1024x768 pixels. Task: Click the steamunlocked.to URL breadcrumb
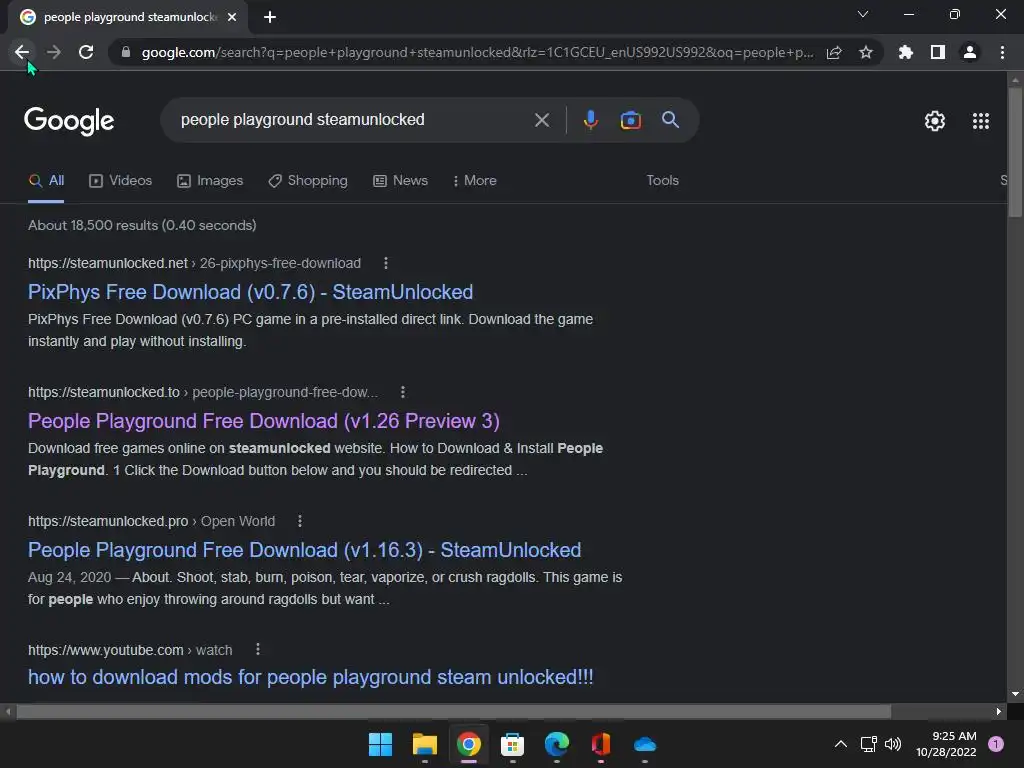(x=202, y=392)
